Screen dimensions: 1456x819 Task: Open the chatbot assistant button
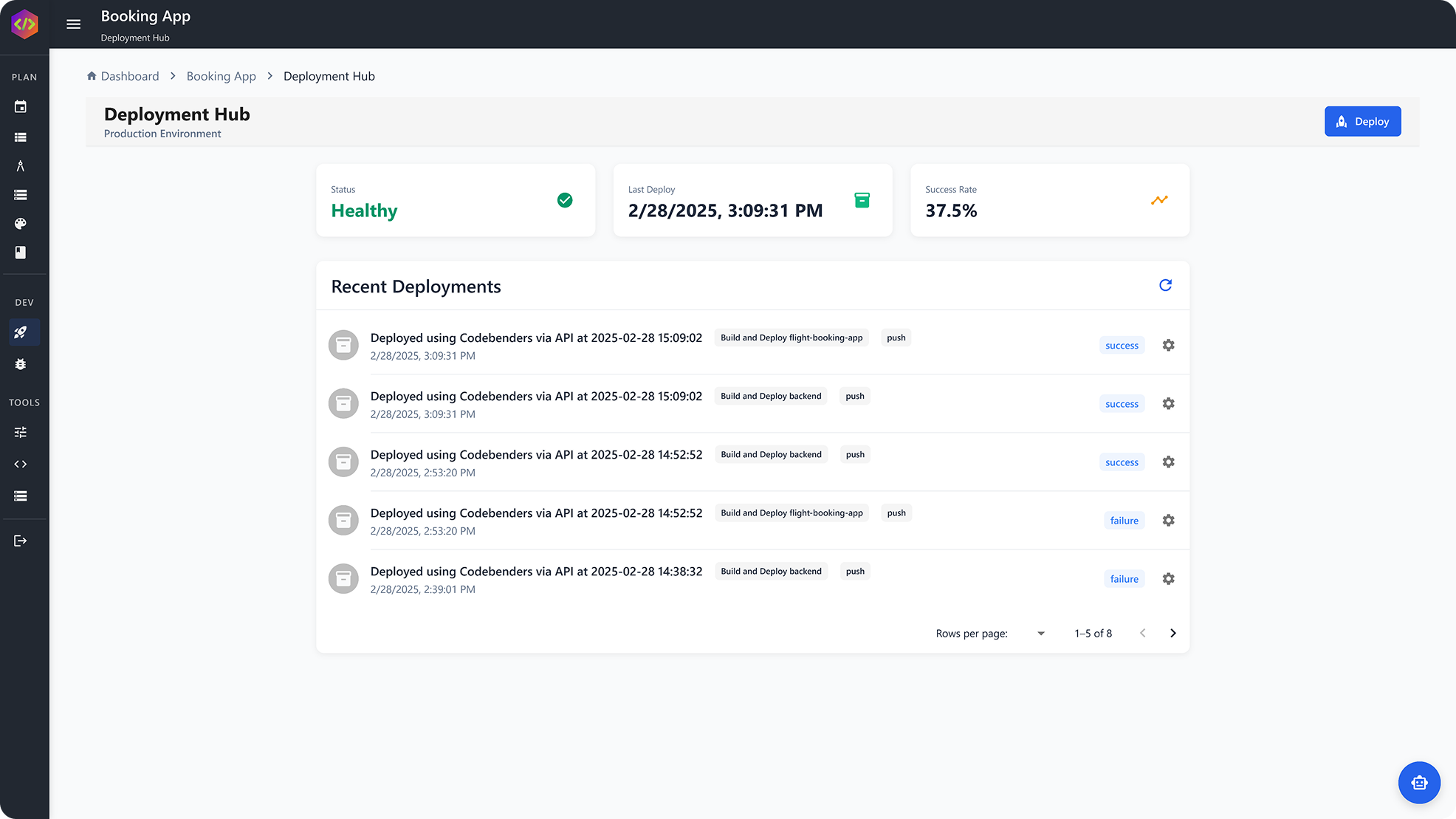click(x=1419, y=783)
